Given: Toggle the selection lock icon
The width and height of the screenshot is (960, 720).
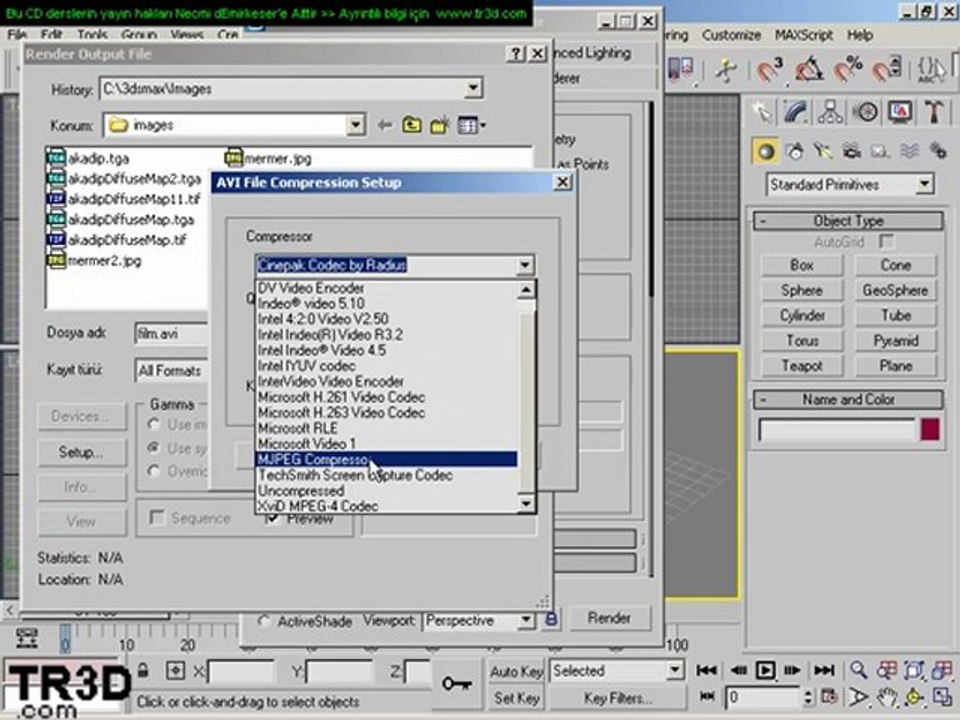Looking at the screenshot, I should pos(143,670).
